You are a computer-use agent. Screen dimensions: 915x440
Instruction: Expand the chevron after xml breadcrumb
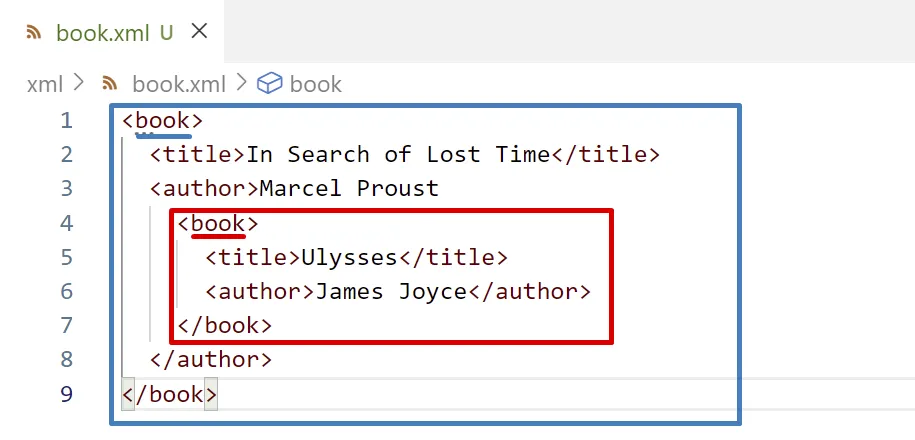click(x=80, y=84)
